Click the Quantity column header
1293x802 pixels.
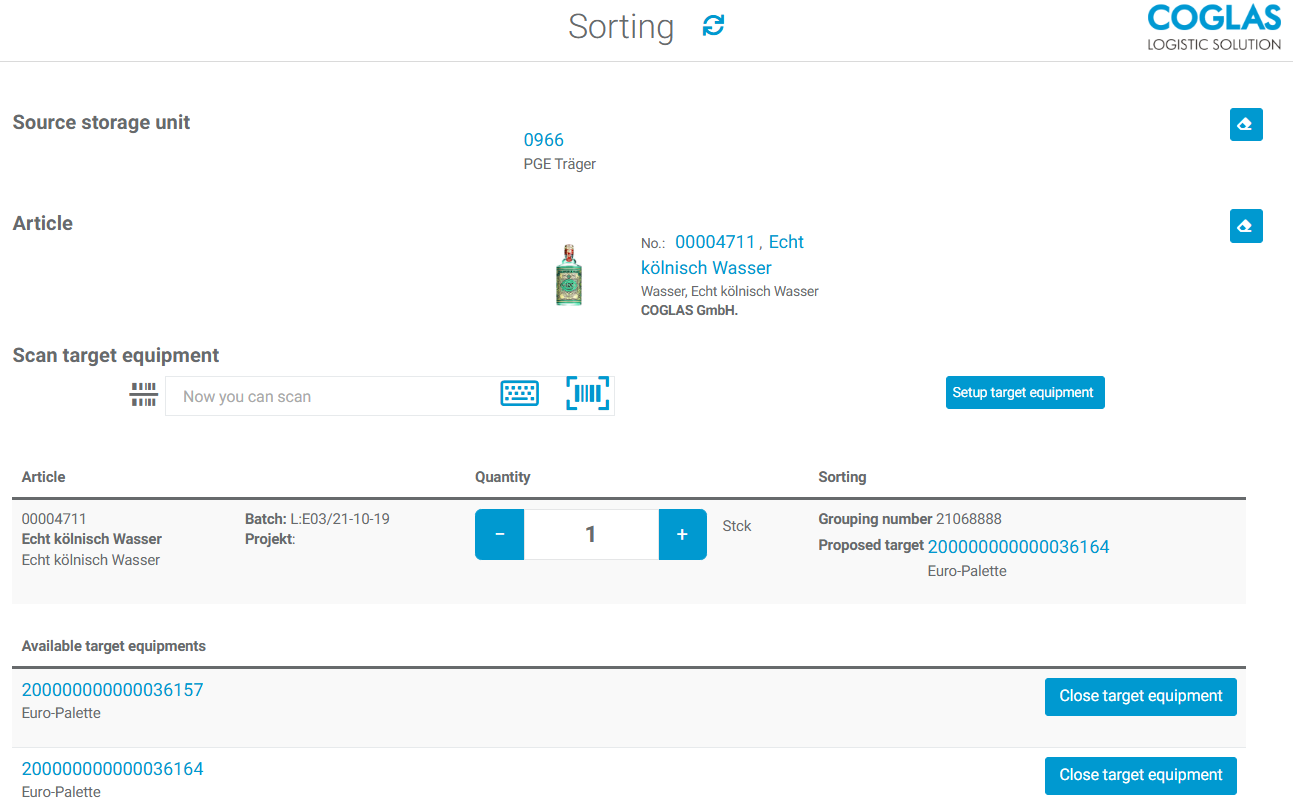pyautogui.click(x=503, y=477)
